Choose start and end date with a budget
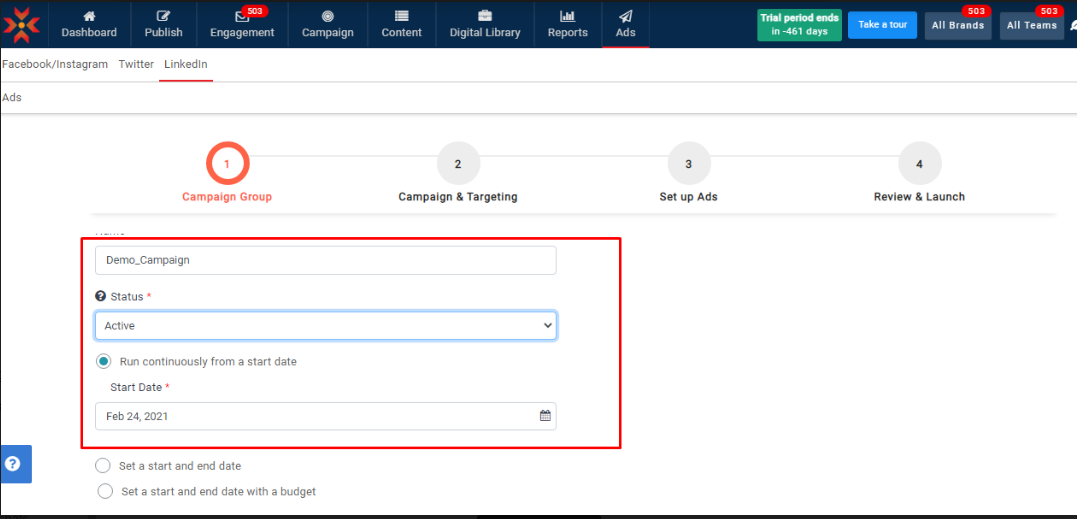 coord(105,491)
